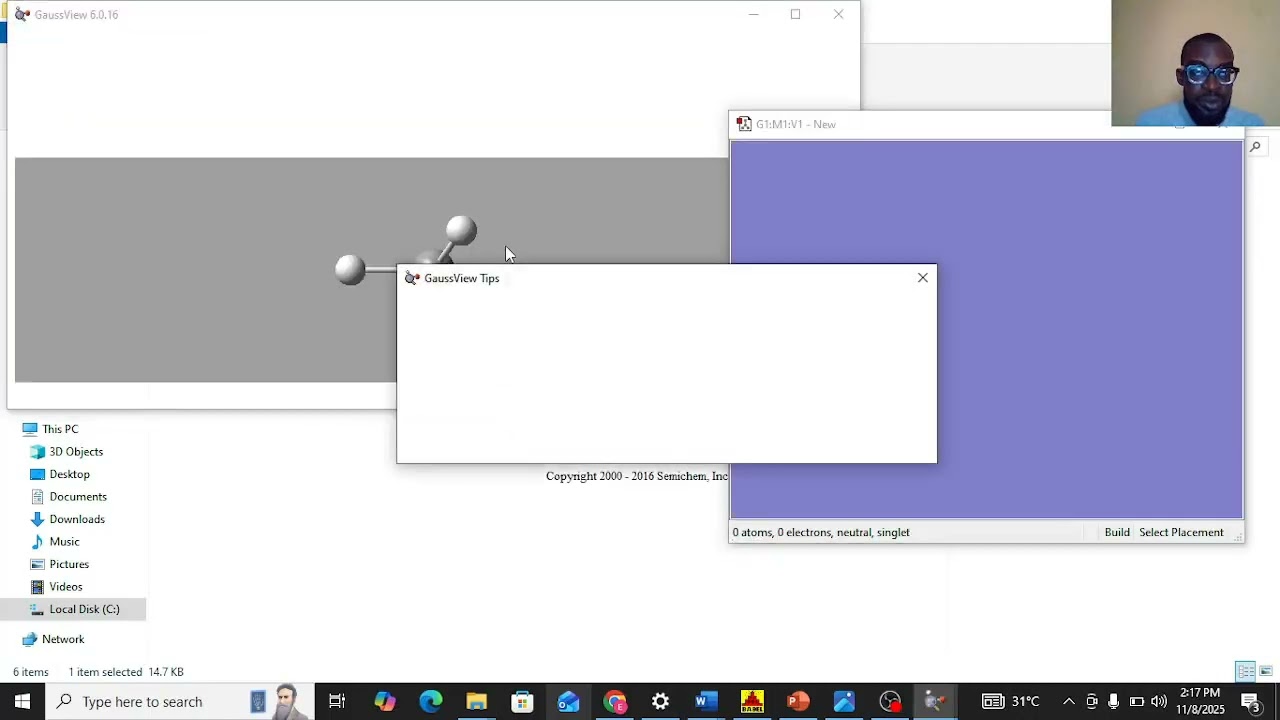This screenshot has width=1280, height=720.
Task: Click the G1:M1:V1 molecule window icon
Action: 744,124
